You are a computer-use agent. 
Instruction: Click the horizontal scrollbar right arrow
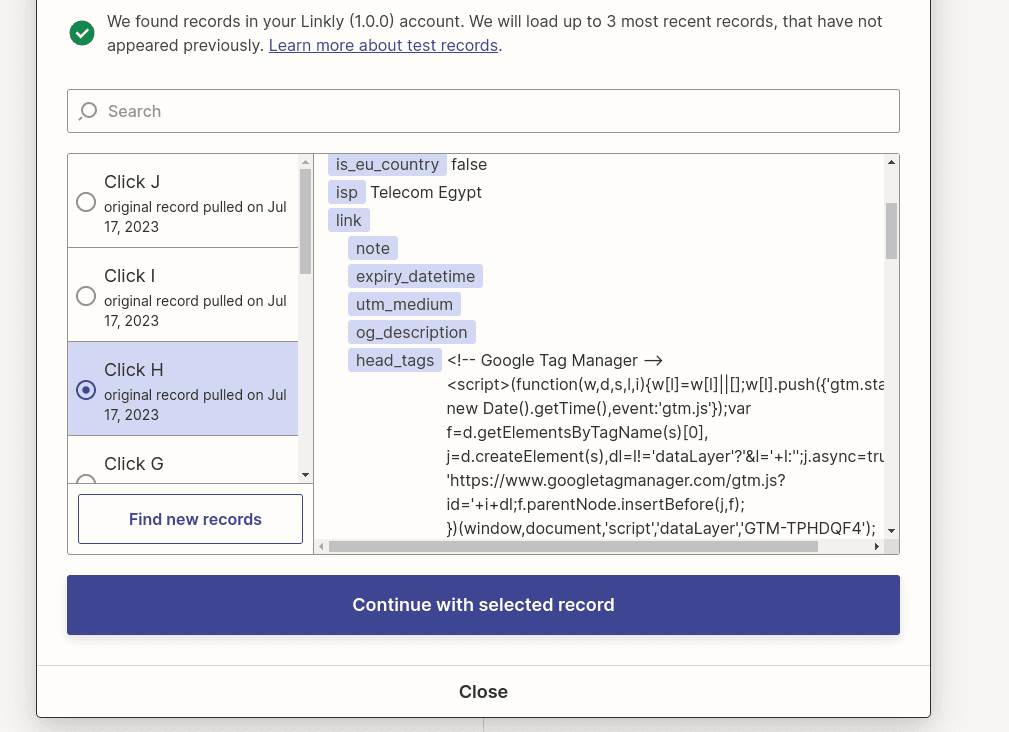point(877,547)
